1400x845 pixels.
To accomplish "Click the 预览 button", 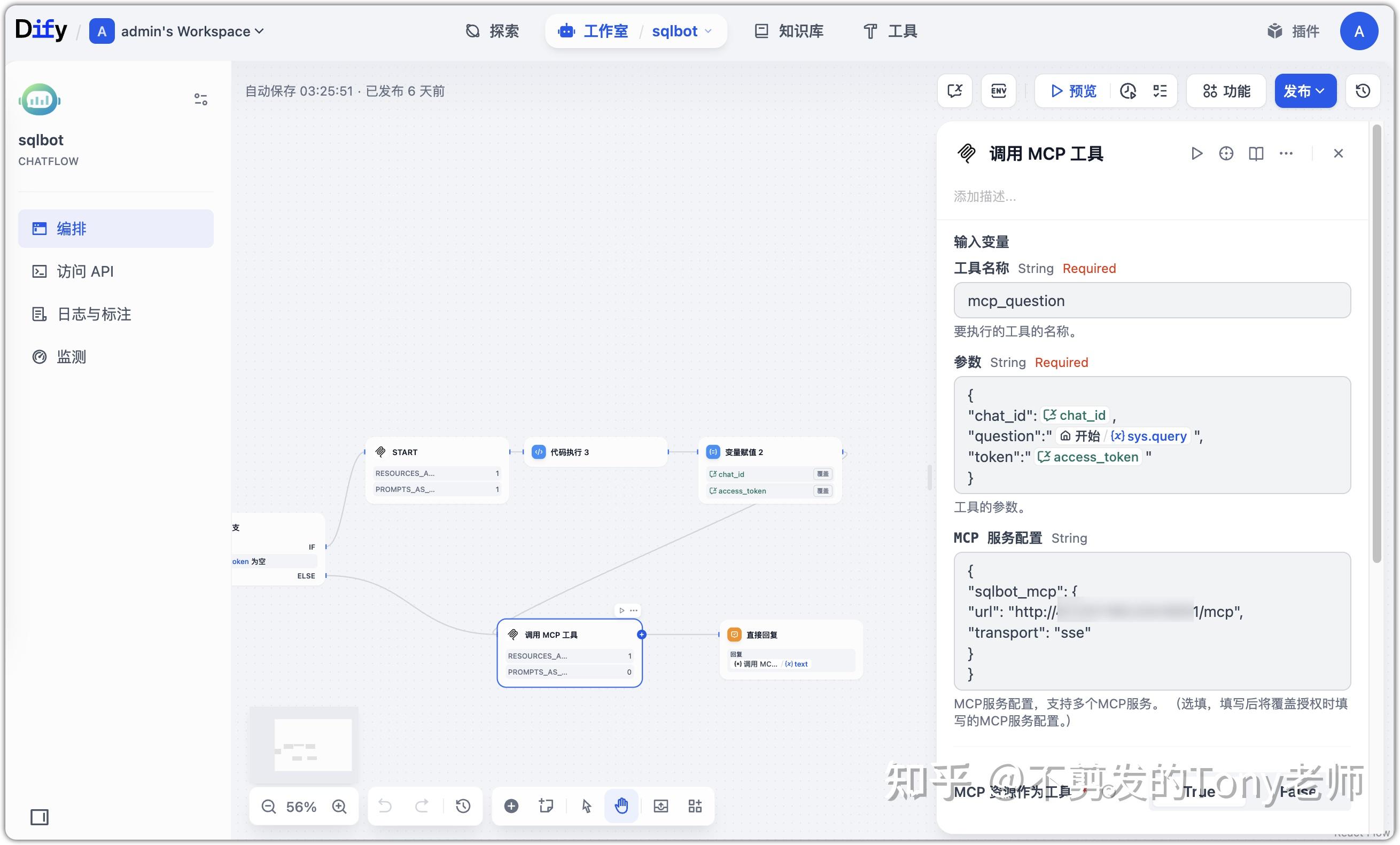I will coord(1073,91).
